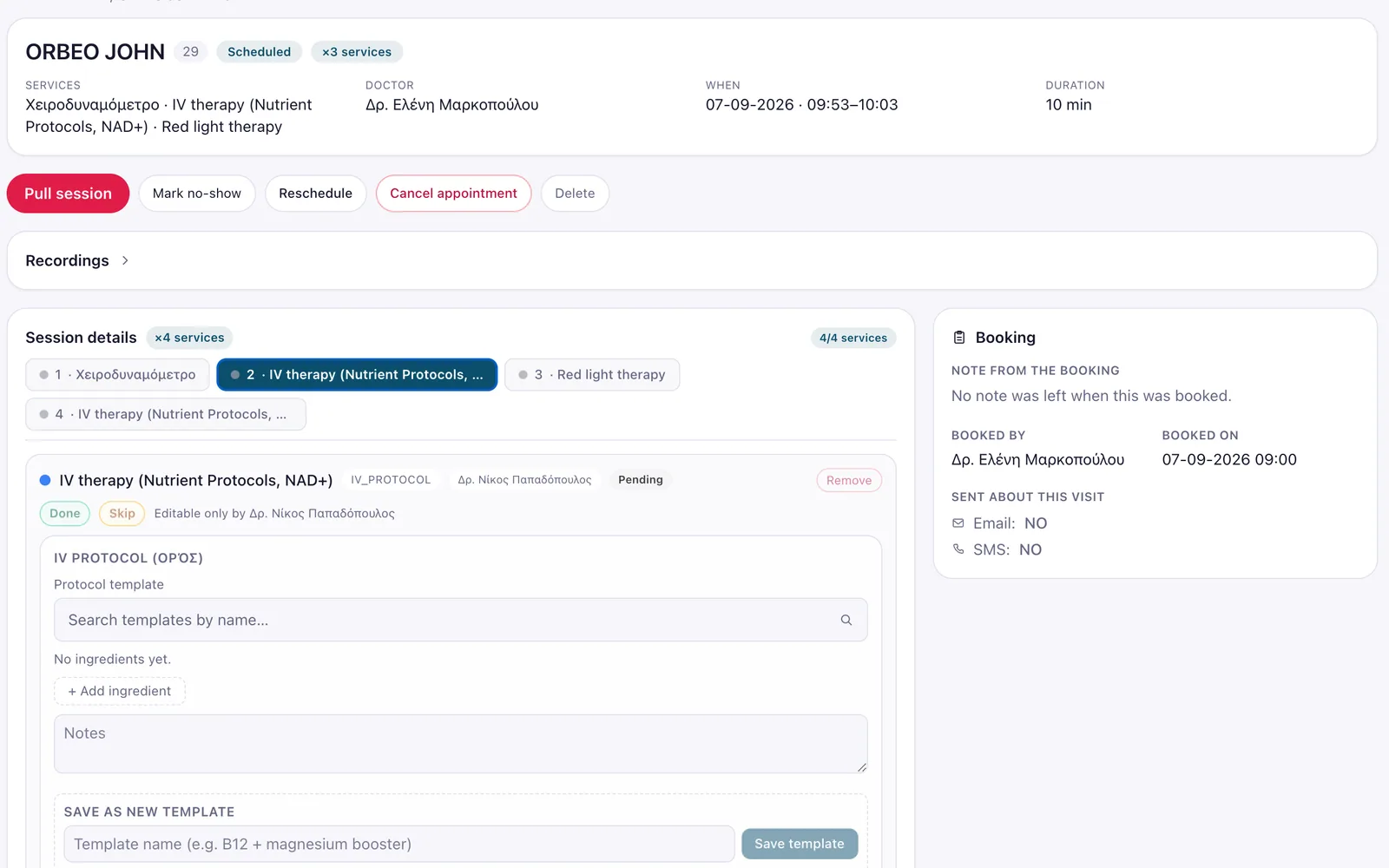Click the 4/4 services counter
Image resolution: width=1389 pixels, height=868 pixels.
click(853, 338)
